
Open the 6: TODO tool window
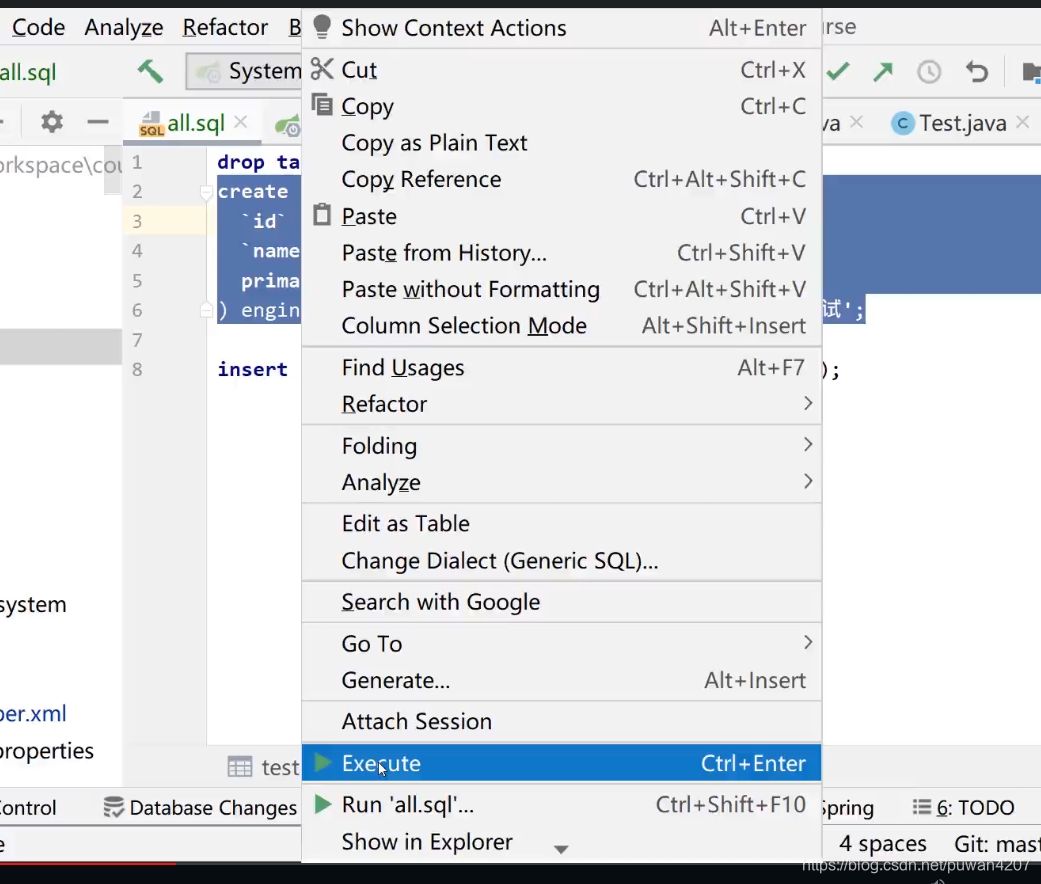963,807
